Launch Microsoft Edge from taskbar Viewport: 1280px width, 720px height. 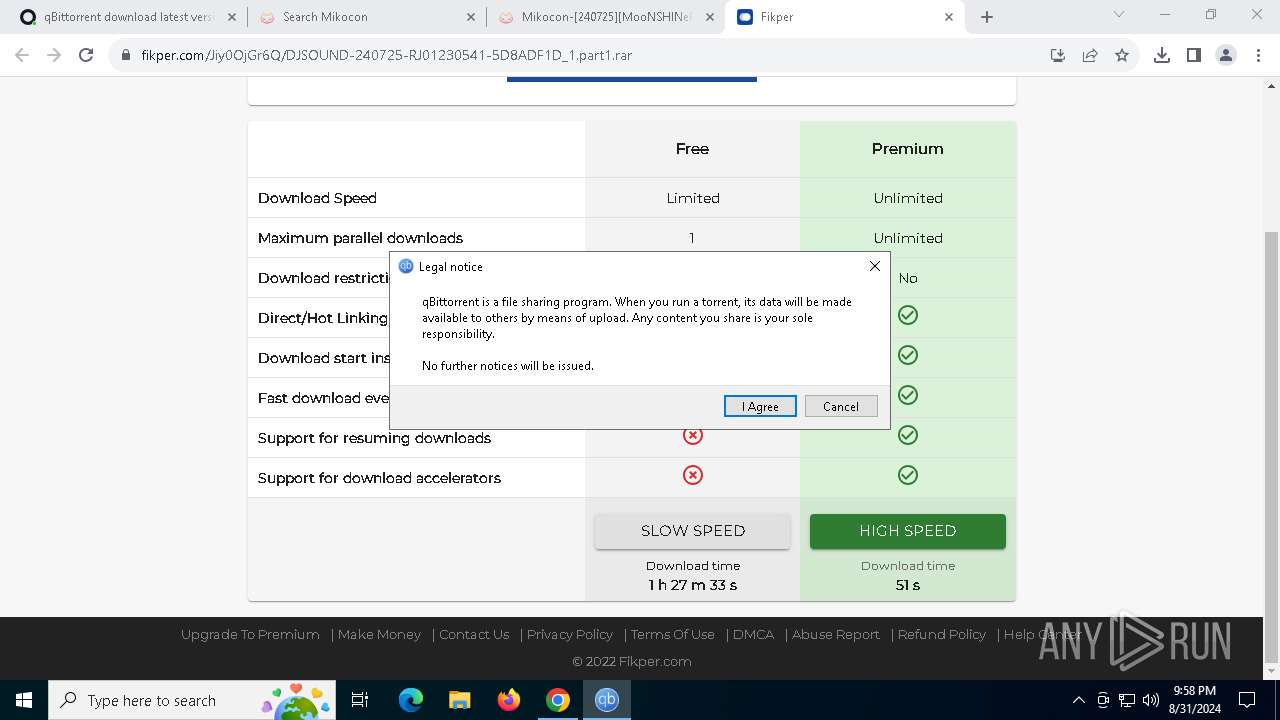411,700
